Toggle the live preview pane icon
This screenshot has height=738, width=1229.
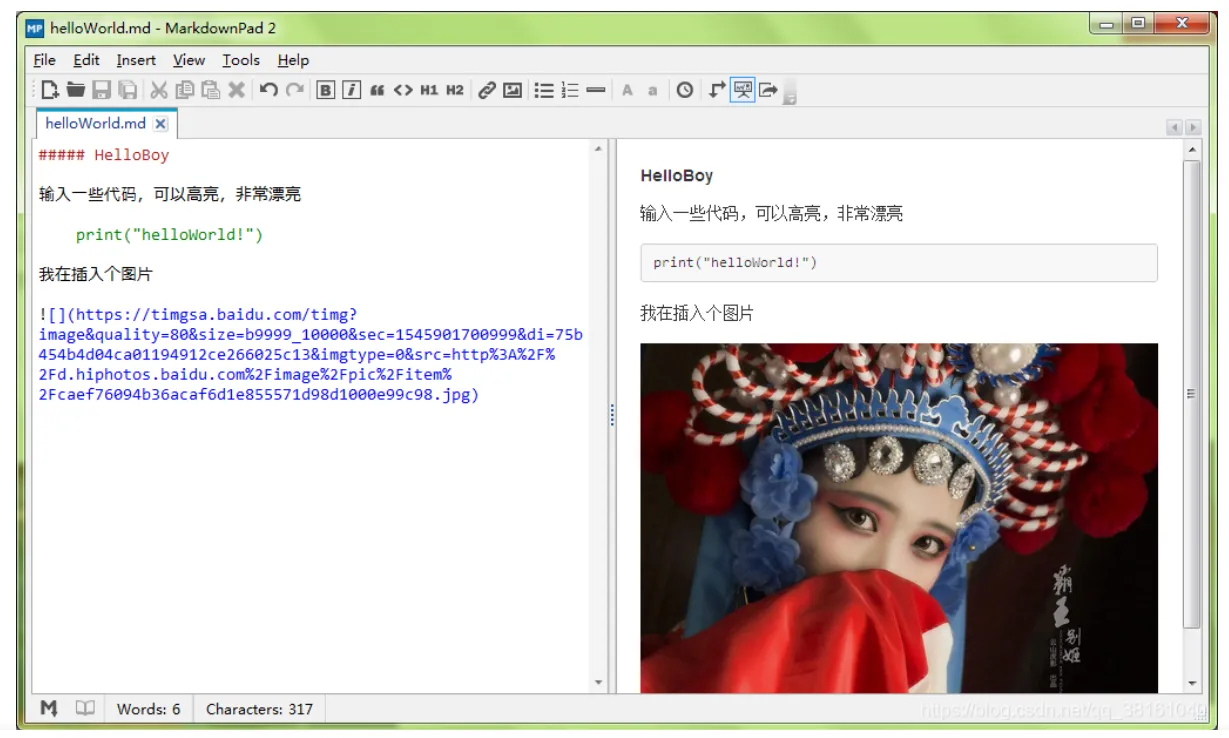click(x=742, y=90)
